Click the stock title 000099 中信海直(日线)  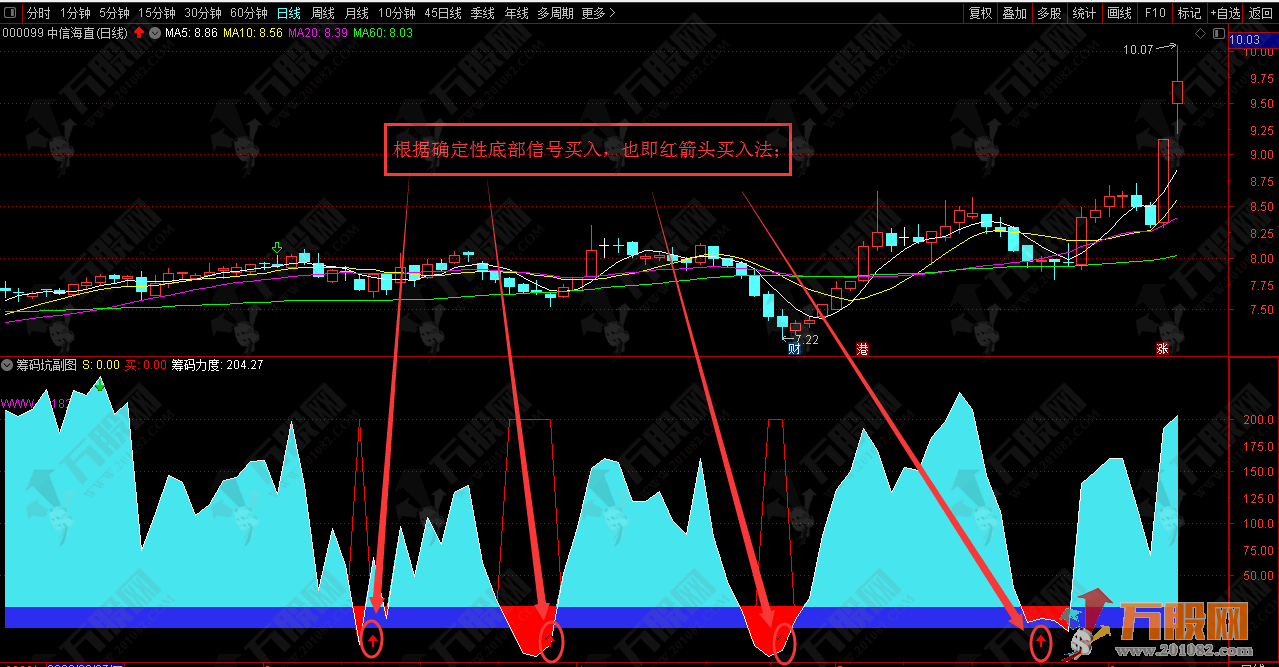pyautogui.click(x=66, y=33)
